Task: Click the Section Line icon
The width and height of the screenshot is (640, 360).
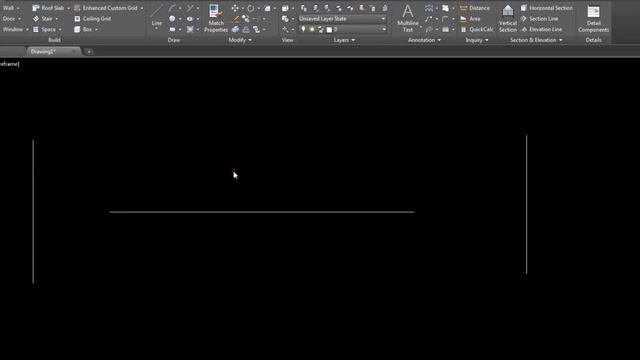Action: click(x=524, y=19)
